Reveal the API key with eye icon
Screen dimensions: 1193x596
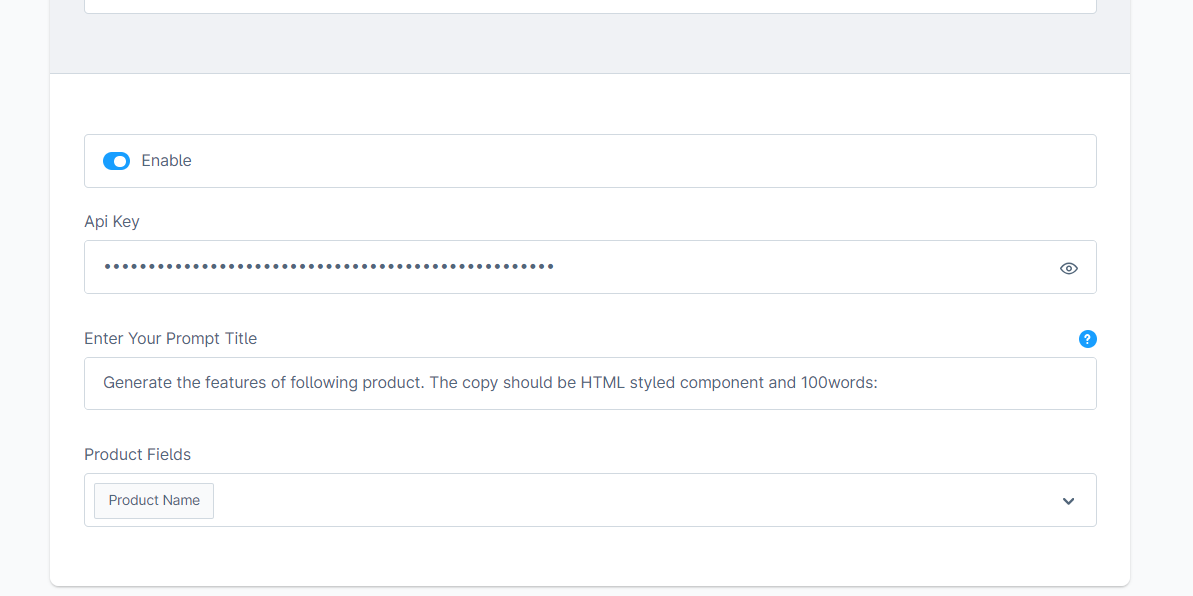pyautogui.click(x=1068, y=268)
